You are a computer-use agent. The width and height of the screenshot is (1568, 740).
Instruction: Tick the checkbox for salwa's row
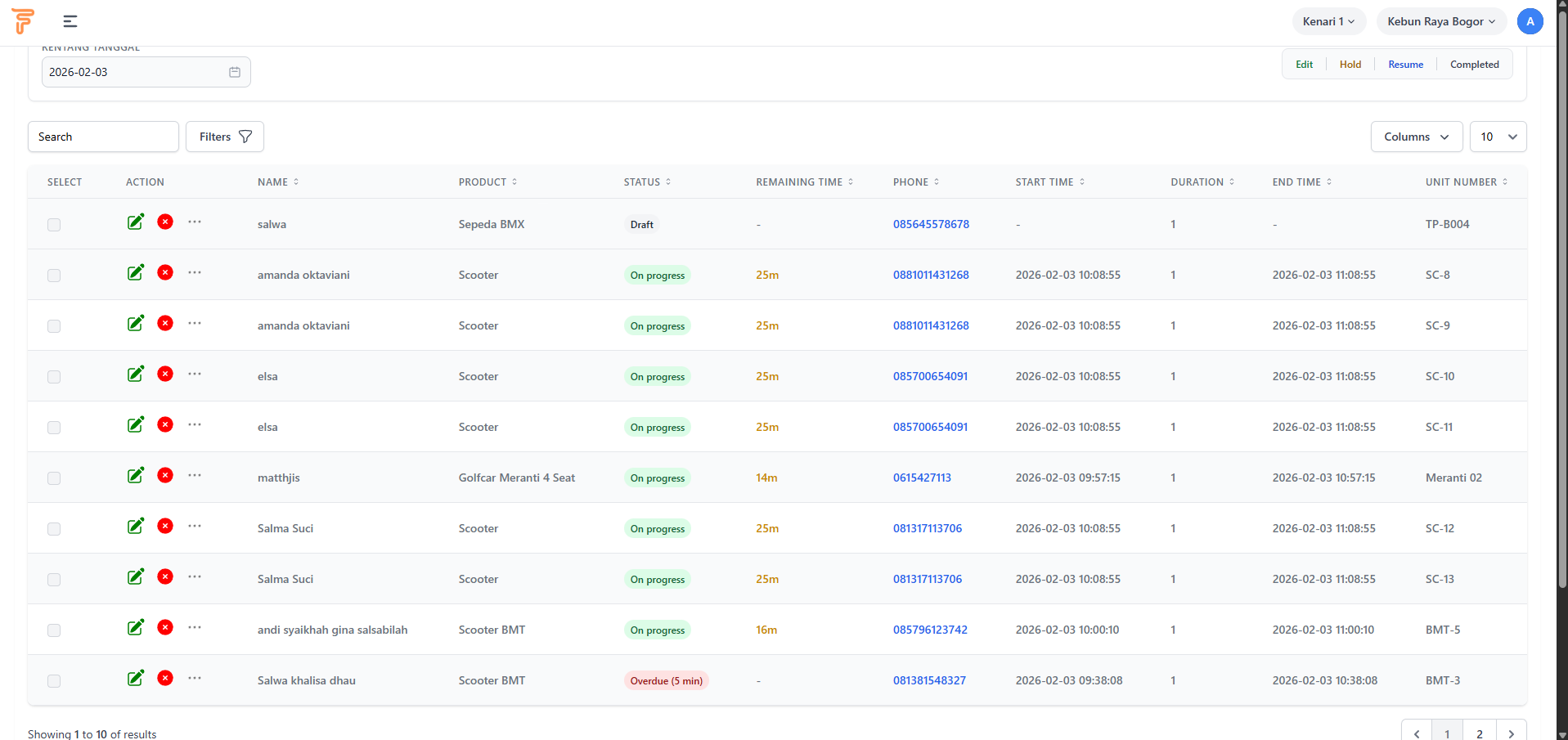click(54, 225)
